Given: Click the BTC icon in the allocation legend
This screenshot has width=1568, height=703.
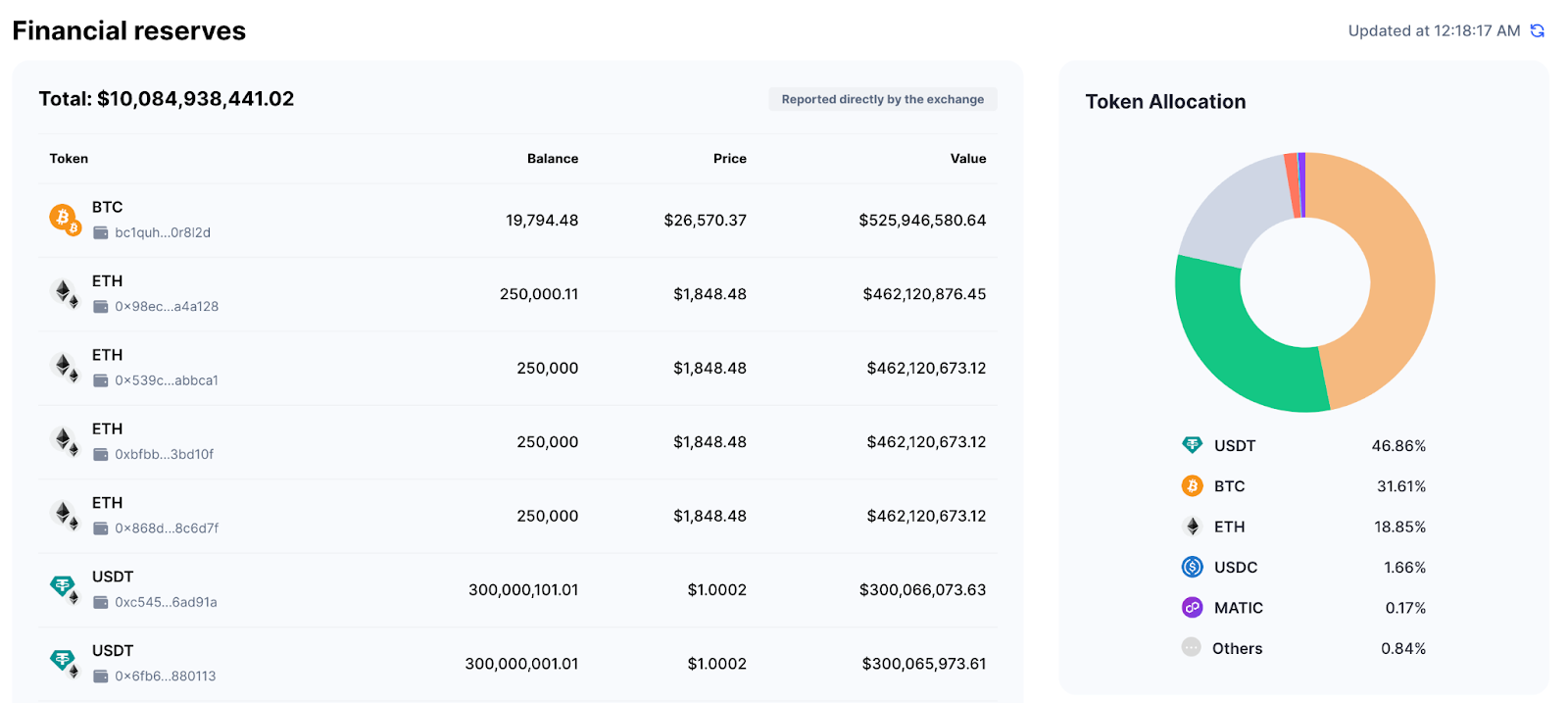Looking at the screenshot, I should tap(1192, 486).
